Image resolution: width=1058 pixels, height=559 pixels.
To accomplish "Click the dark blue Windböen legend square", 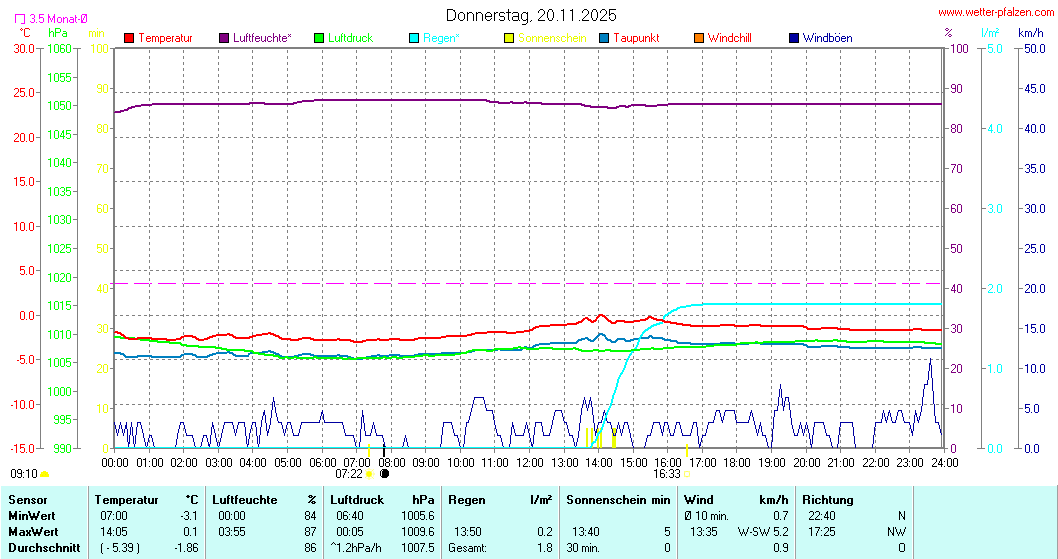I will point(794,38).
